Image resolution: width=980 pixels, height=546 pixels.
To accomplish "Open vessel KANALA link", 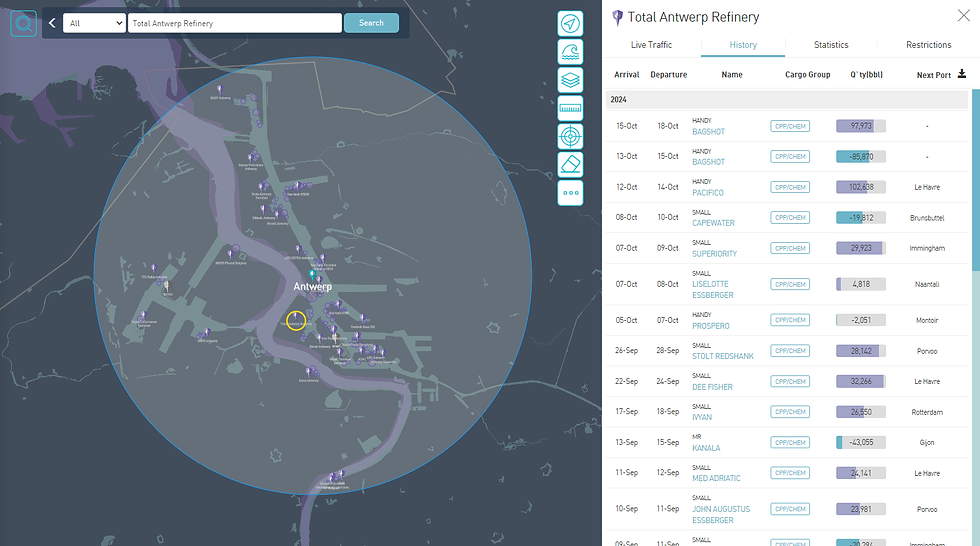I will [x=706, y=448].
